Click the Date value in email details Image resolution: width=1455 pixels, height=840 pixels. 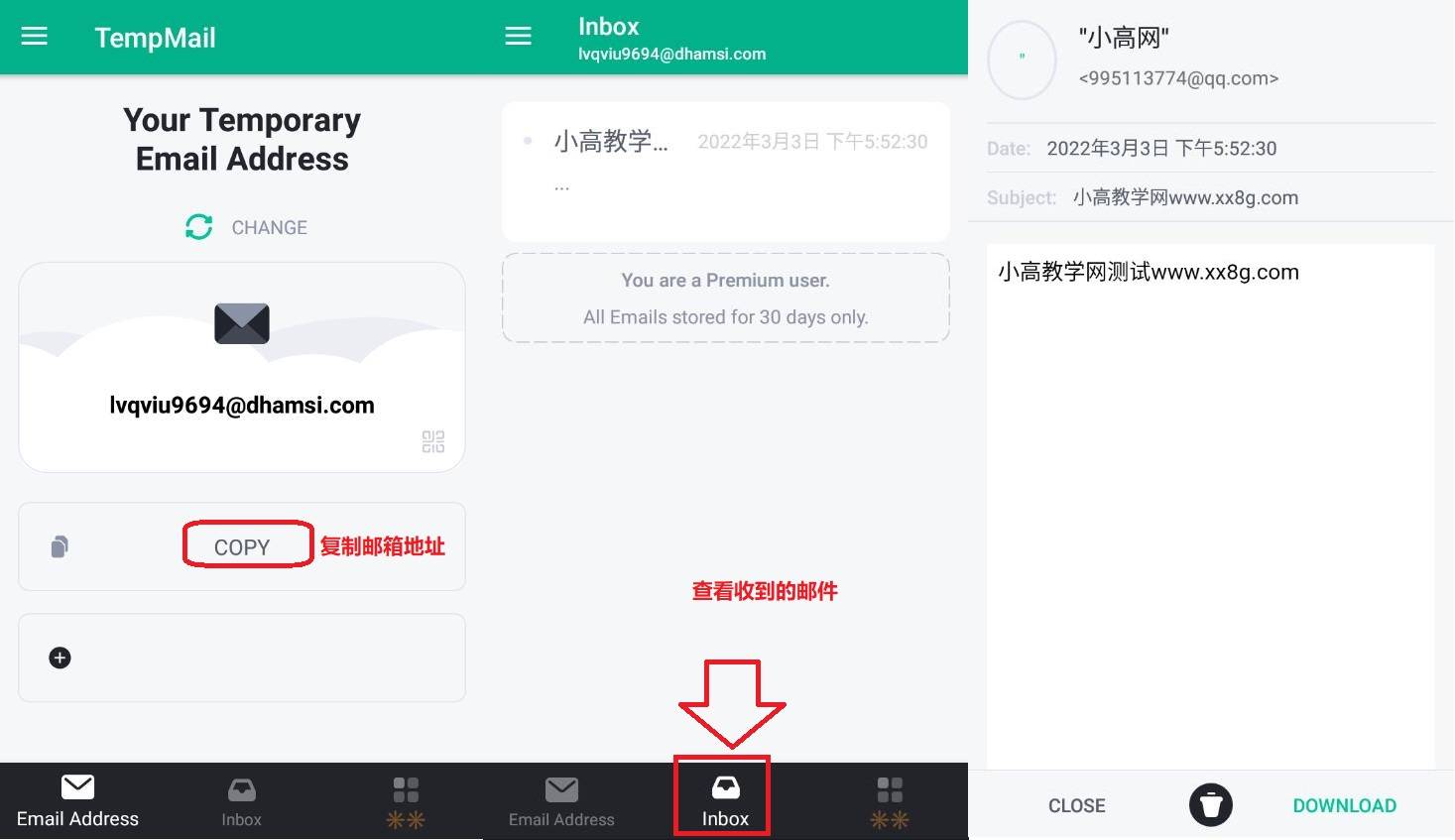1161,149
